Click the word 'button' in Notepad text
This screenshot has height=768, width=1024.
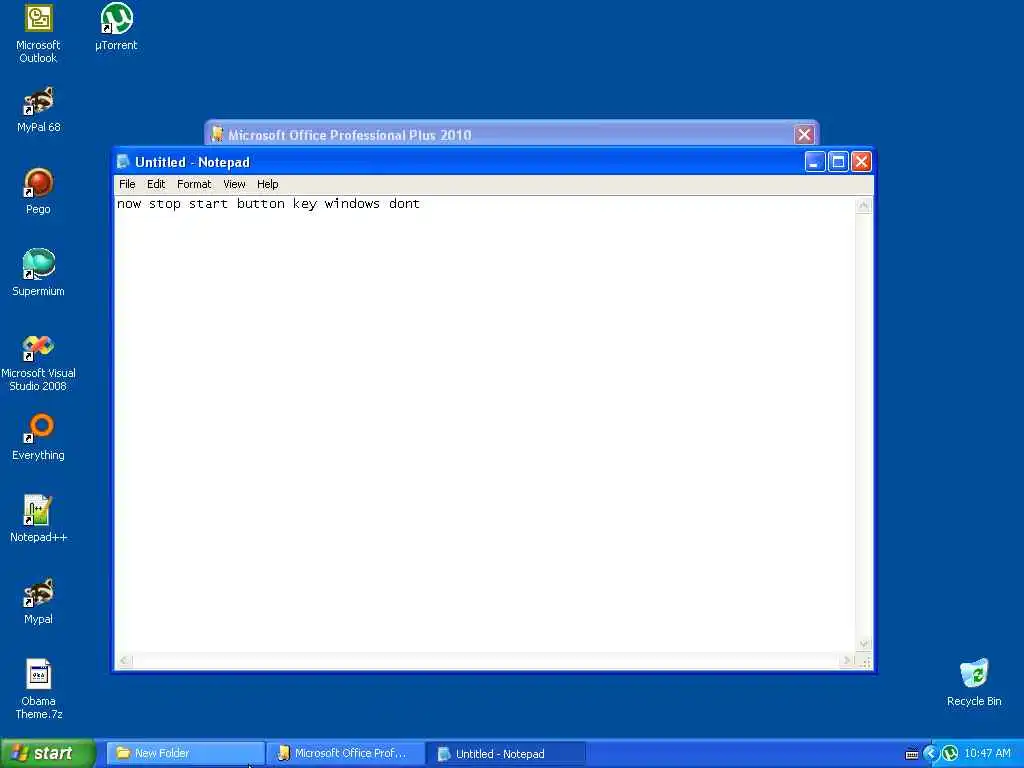point(261,204)
